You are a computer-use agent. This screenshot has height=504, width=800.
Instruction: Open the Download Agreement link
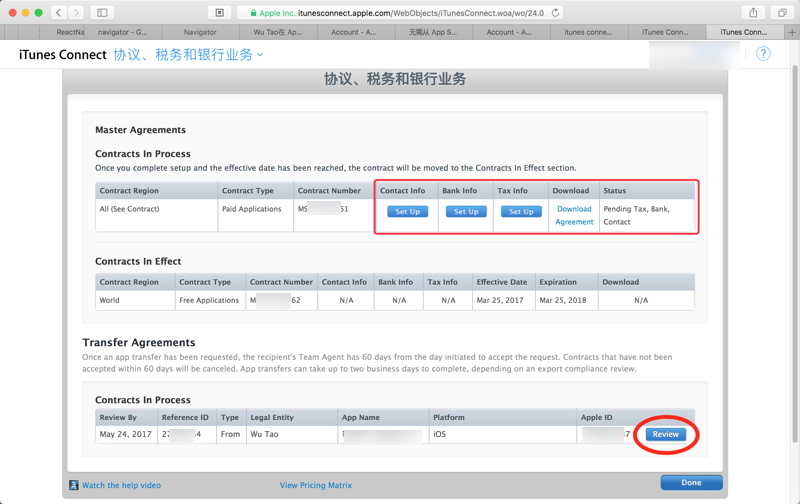click(574, 215)
